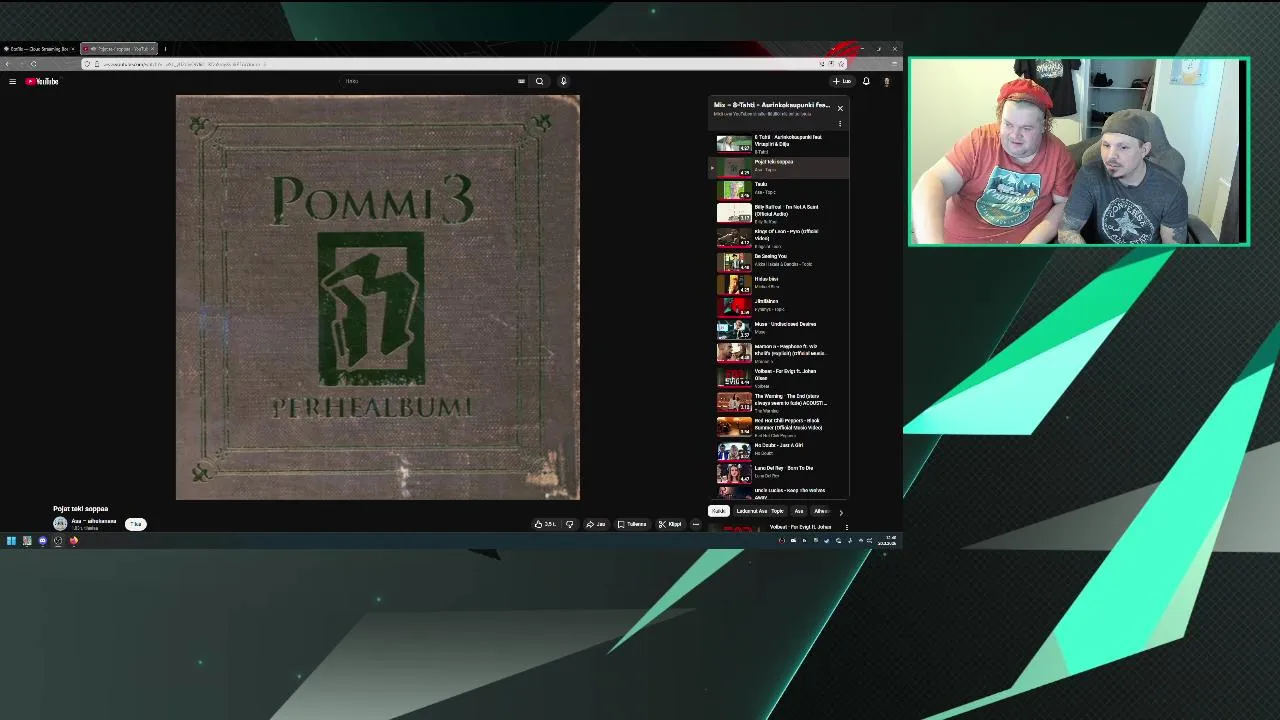Open the Mix playlist three-dot options

tap(840, 124)
